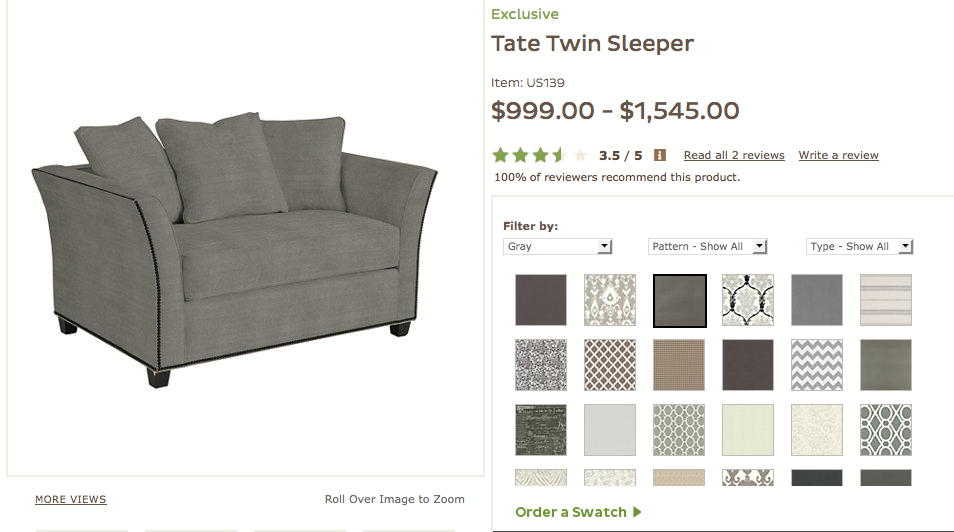This screenshot has height=532, width=954.
Task: Click Order a Swatch
Action: point(578,512)
